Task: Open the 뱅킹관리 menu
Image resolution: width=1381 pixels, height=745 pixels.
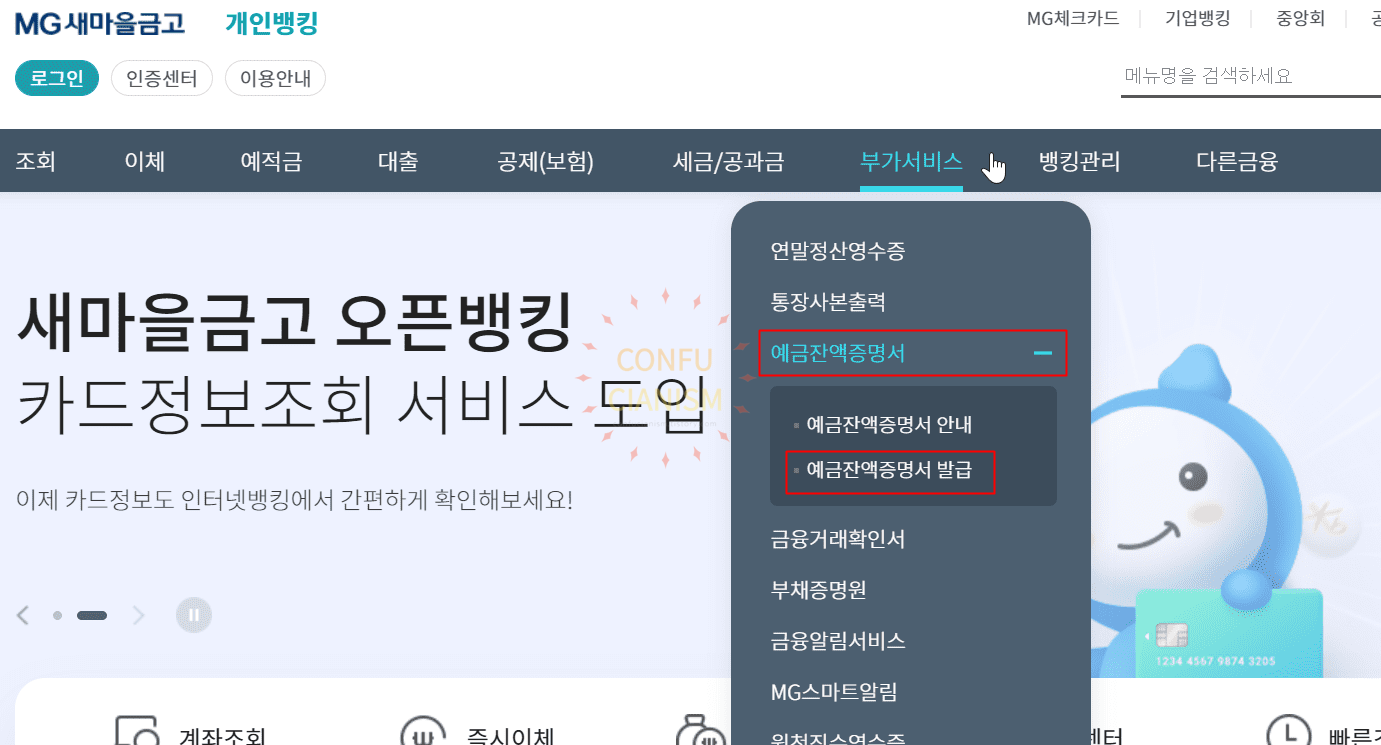Action: click(1079, 161)
